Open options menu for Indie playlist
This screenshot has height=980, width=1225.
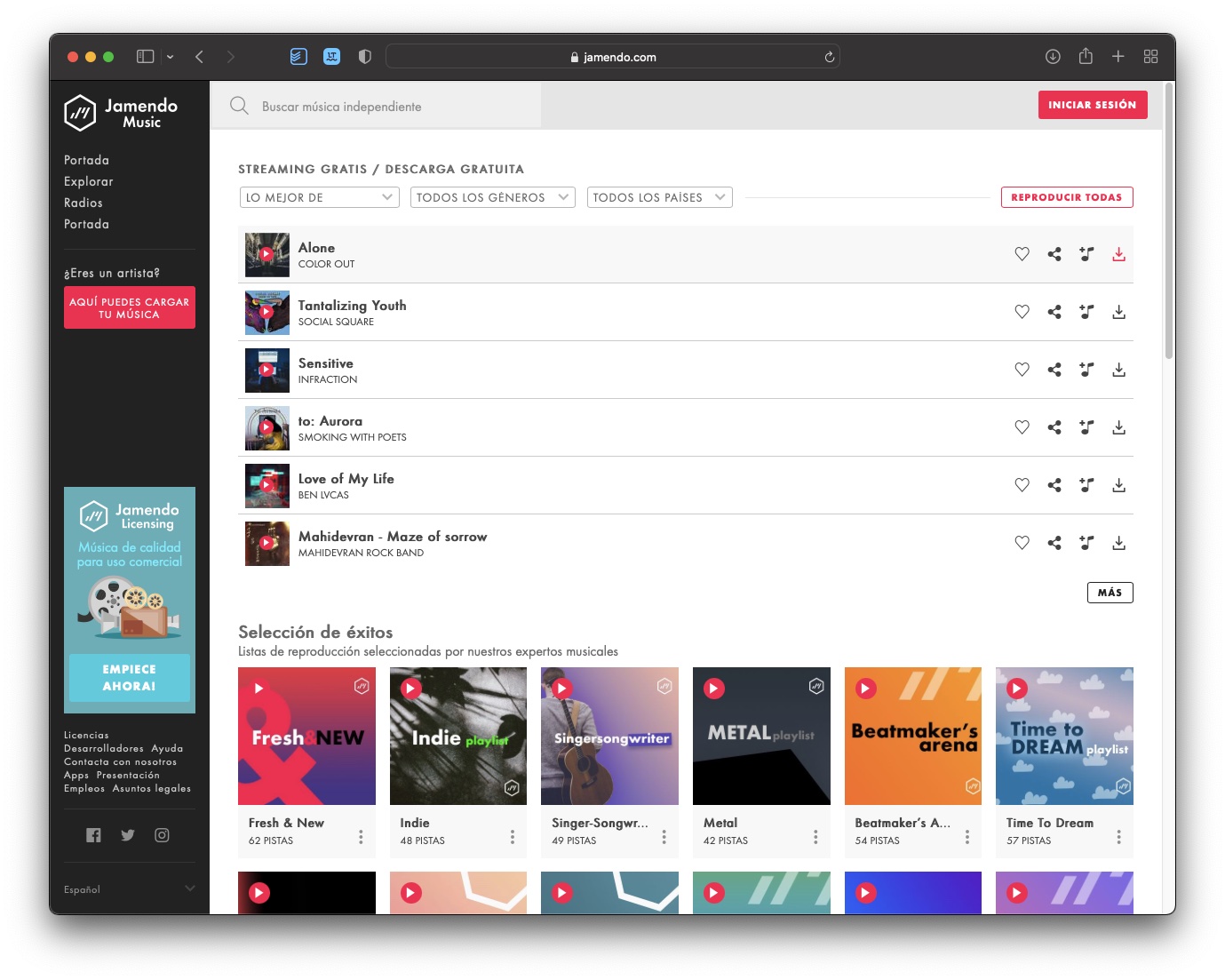pyautogui.click(x=513, y=837)
